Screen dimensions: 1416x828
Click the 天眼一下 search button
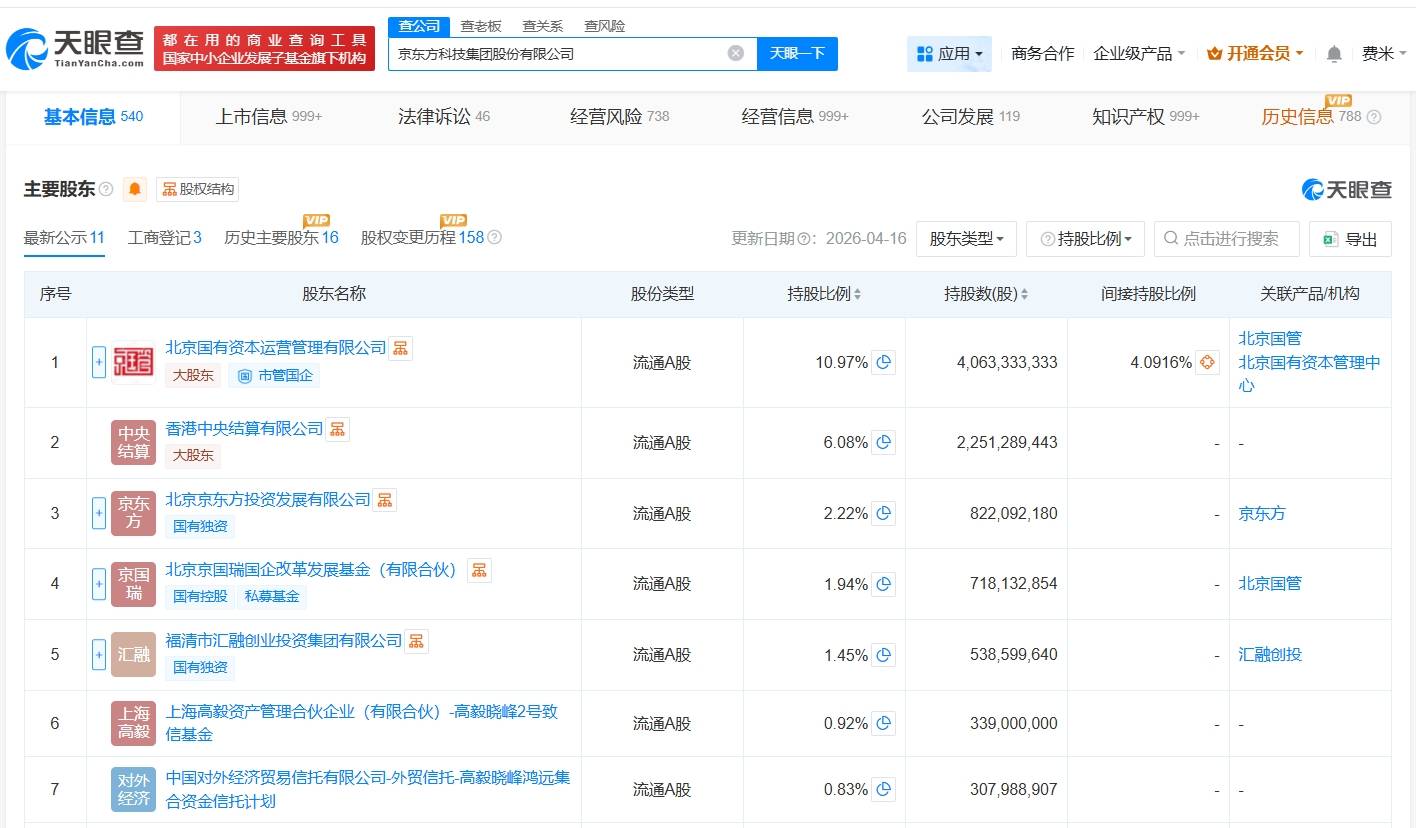click(797, 54)
